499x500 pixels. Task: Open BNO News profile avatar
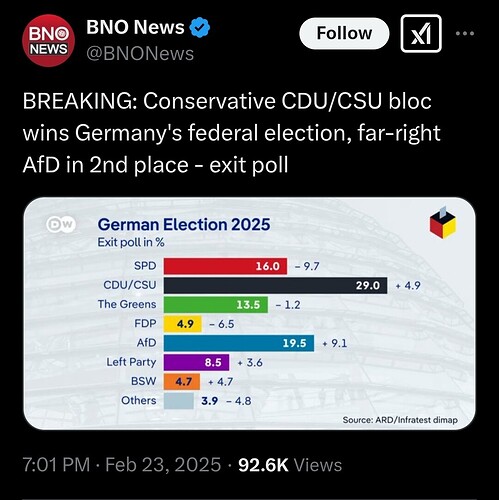click(x=49, y=40)
